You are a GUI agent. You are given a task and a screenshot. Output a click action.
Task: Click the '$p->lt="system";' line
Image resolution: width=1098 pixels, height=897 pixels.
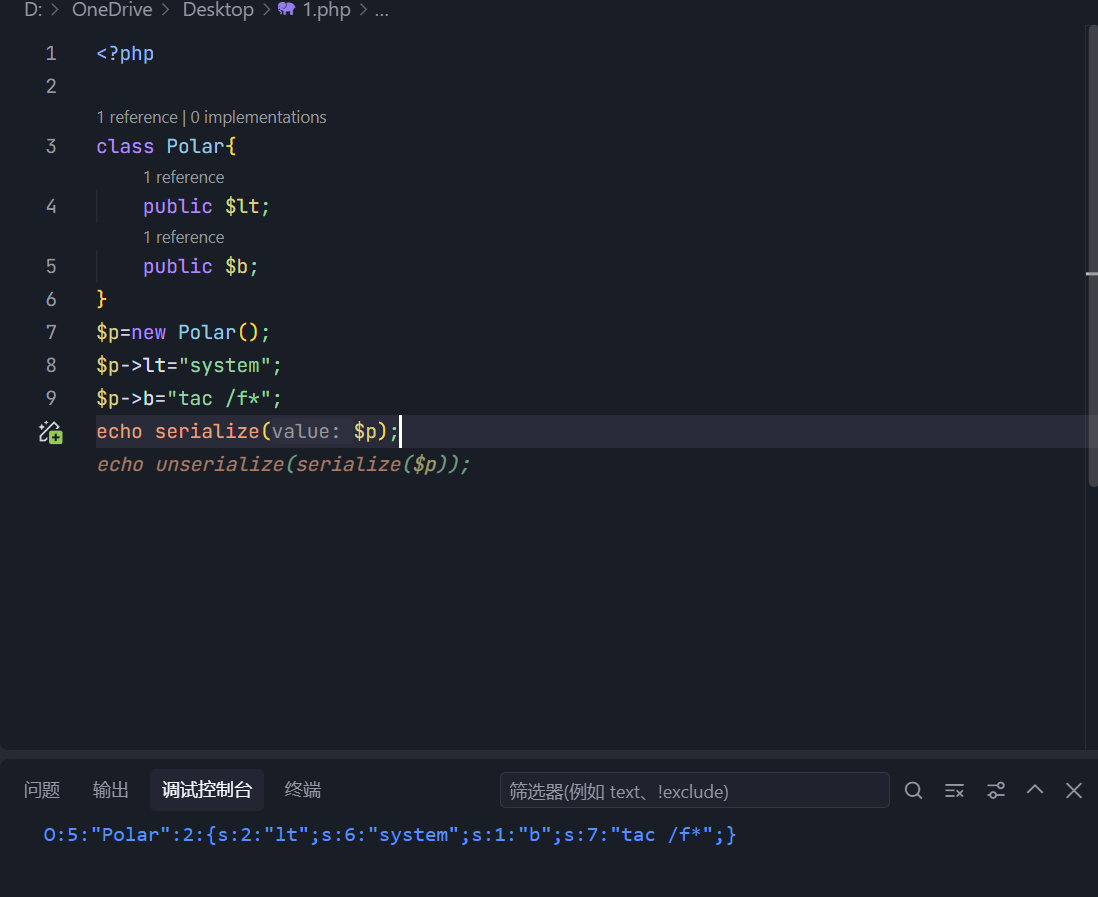(x=189, y=366)
